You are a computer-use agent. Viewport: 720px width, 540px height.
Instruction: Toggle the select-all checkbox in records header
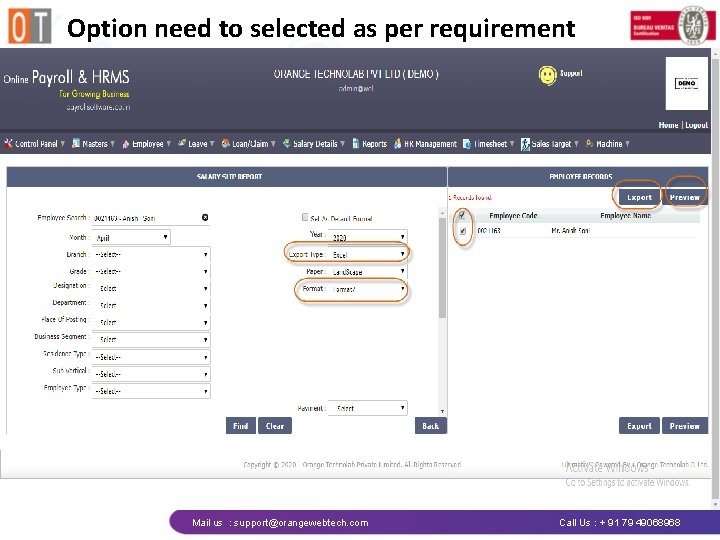click(x=462, y=214)
